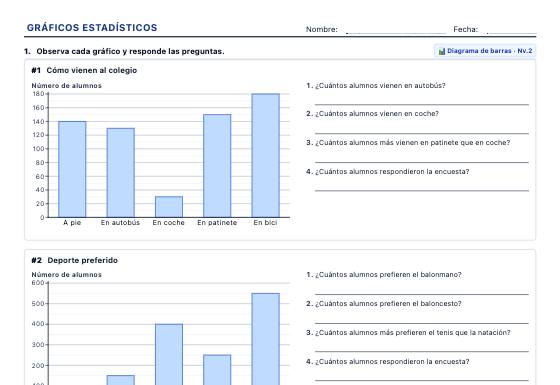The image size is (560, 385).
Task: Click the bar chart icon beside Diagrama de barras
Action: tap(441, 51)
